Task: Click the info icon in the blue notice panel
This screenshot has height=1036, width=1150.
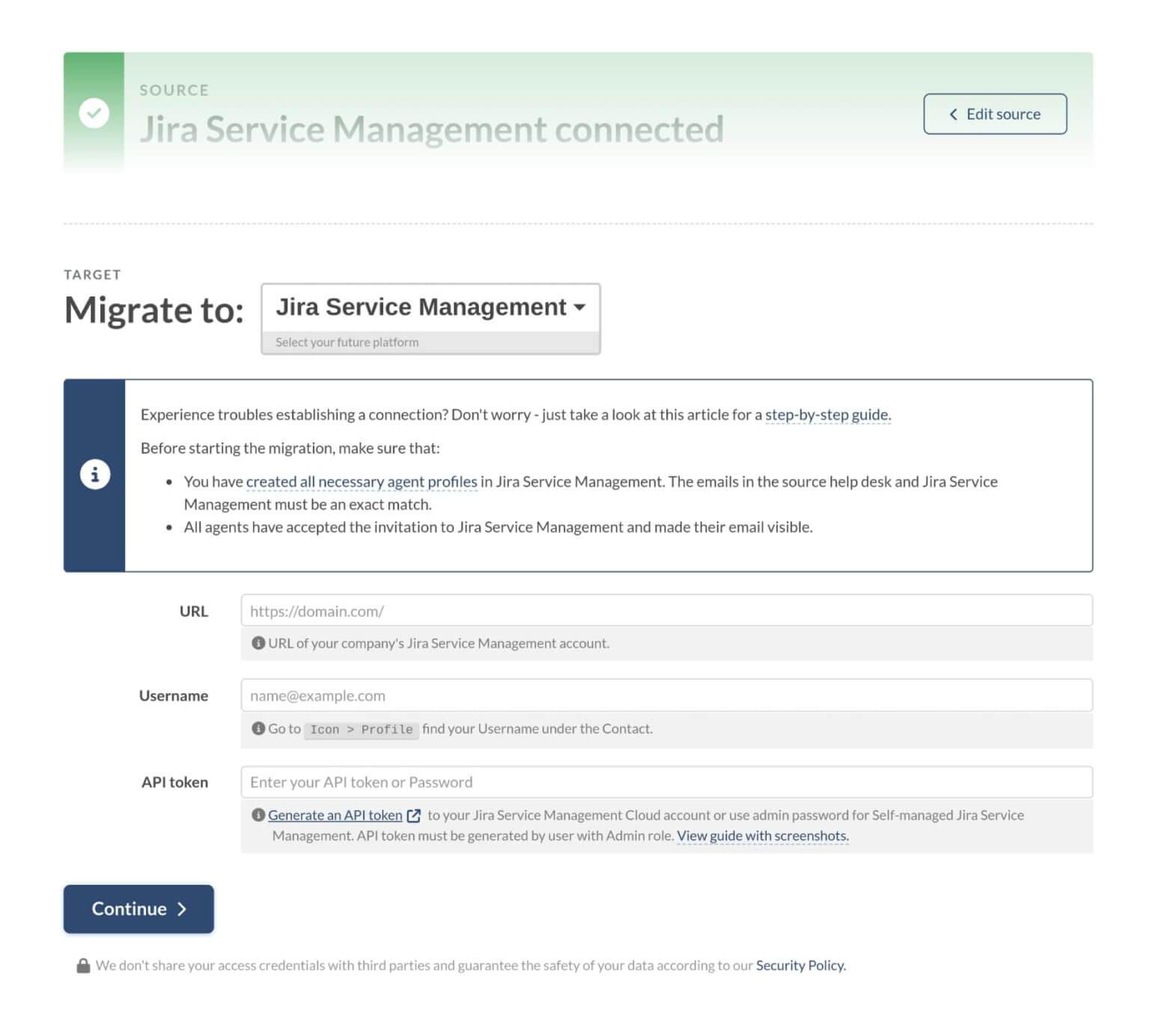Action: pos(95,474)
